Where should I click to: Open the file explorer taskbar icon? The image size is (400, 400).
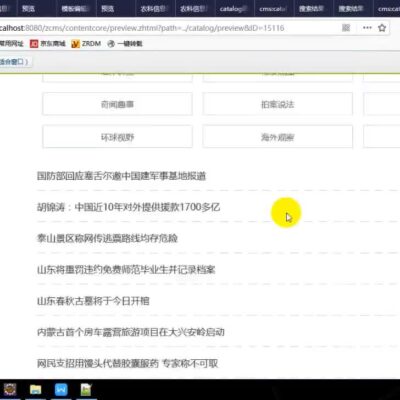click(x=35, y=389)
